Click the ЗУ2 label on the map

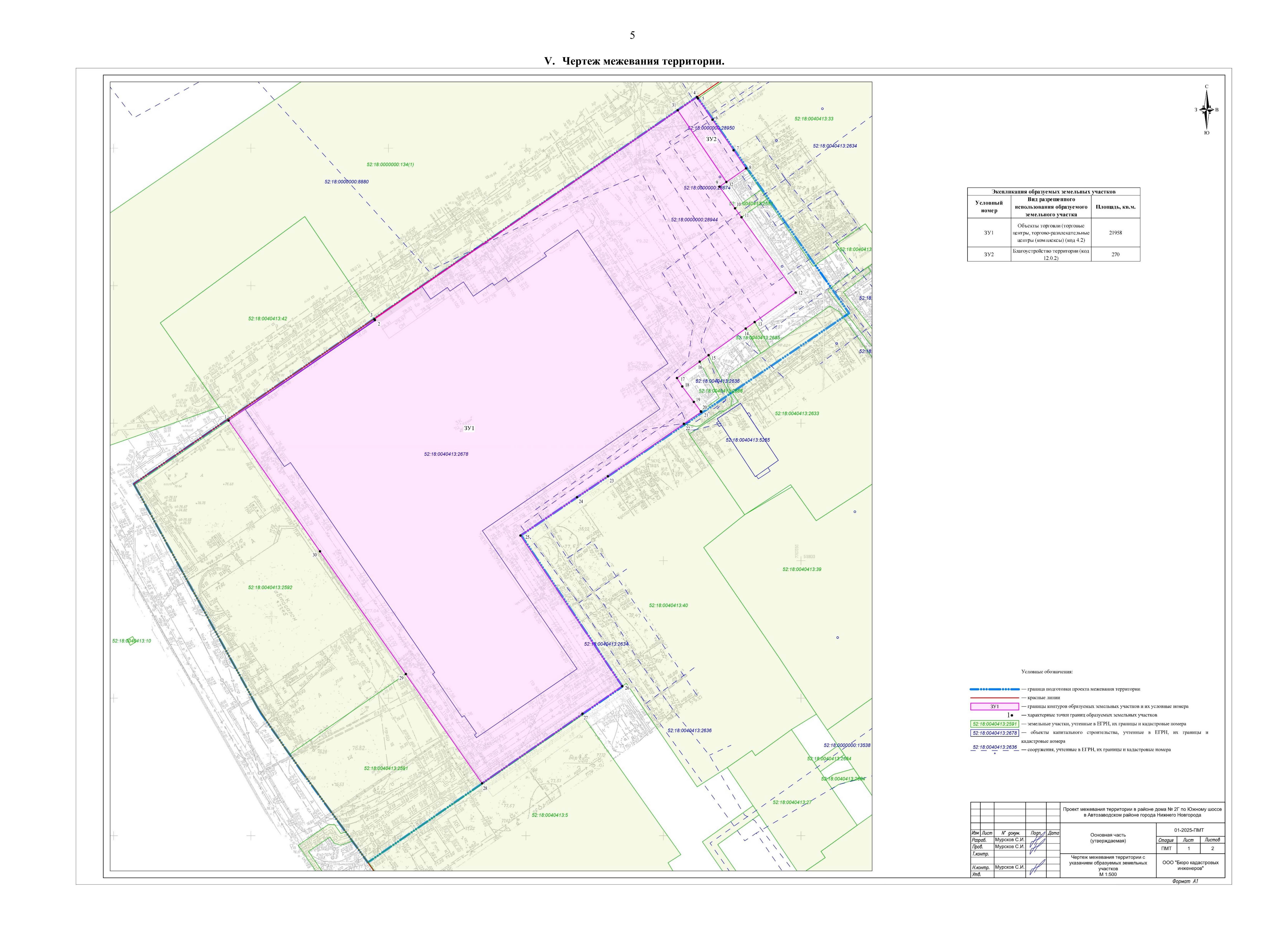711,139
